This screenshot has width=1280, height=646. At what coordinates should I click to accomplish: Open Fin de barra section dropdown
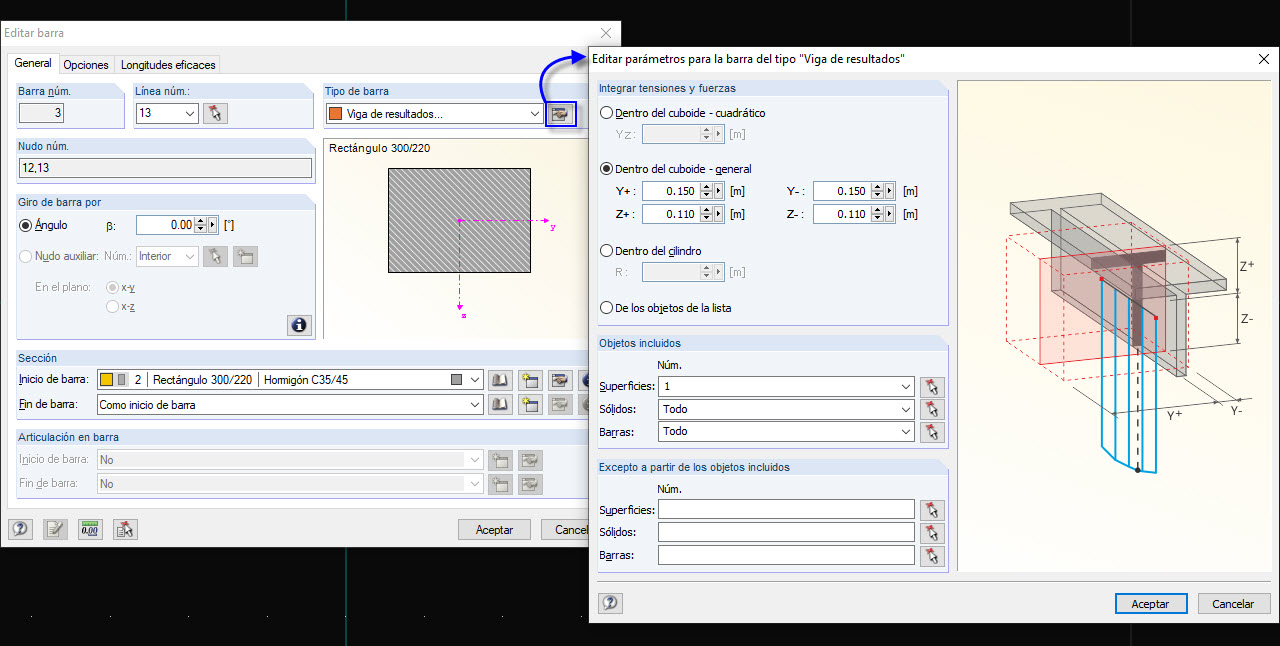(475, 405)
